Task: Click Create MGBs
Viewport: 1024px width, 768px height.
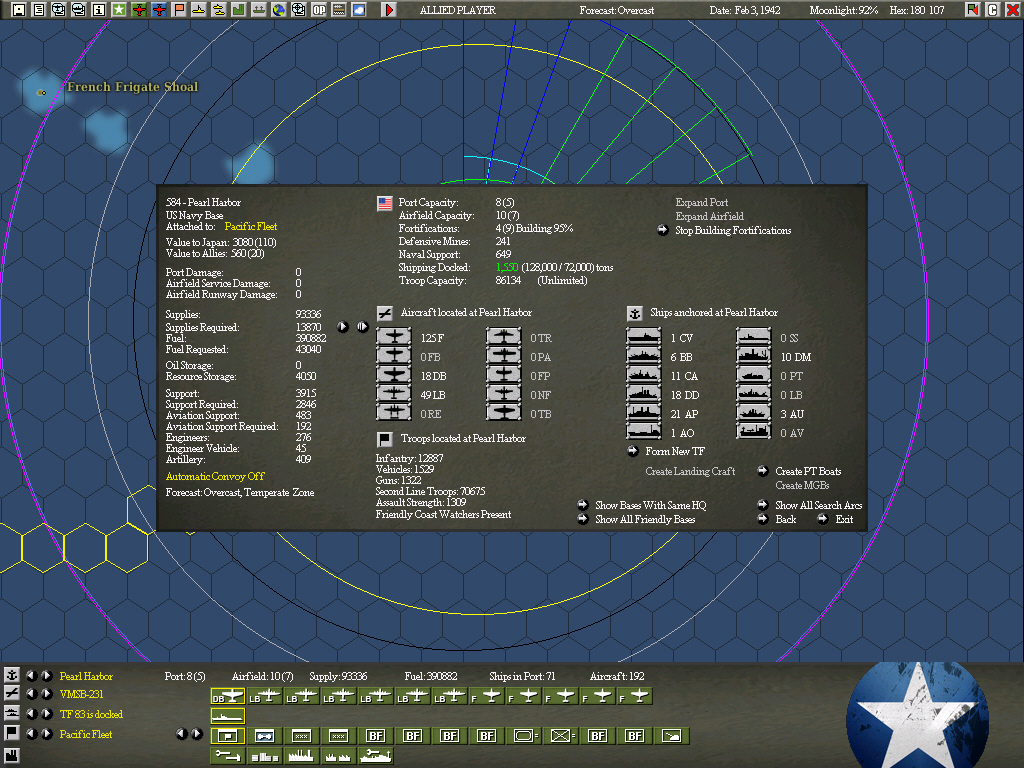Action: click(802, 486)
